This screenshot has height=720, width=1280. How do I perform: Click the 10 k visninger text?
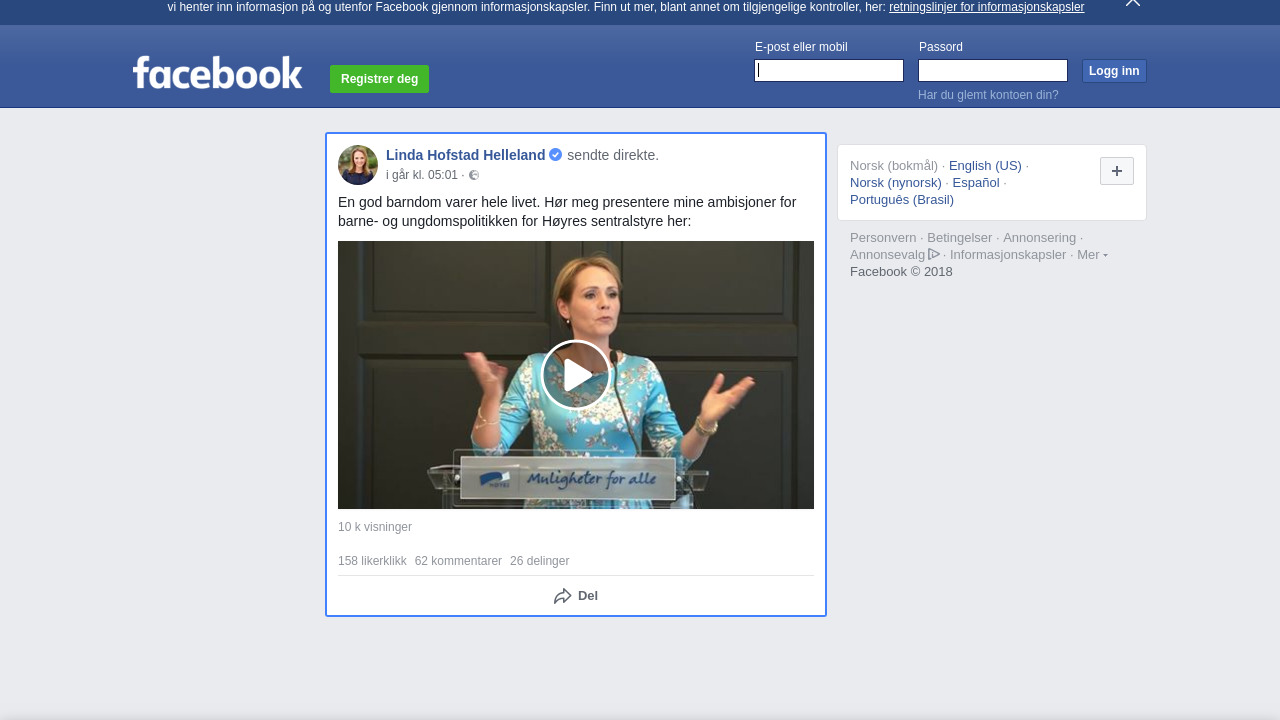375,527
